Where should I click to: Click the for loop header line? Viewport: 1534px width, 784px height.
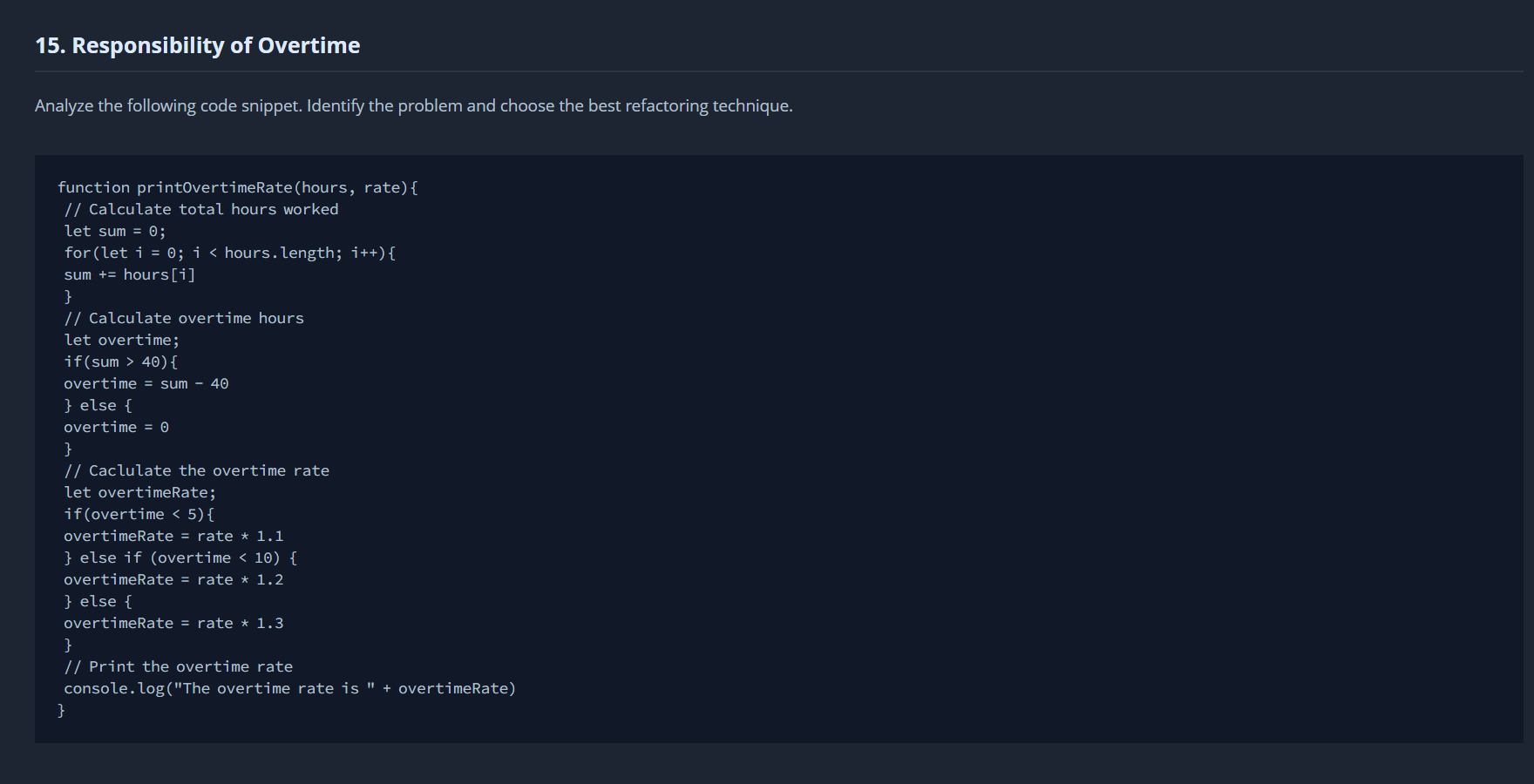(x=229, y=253)
